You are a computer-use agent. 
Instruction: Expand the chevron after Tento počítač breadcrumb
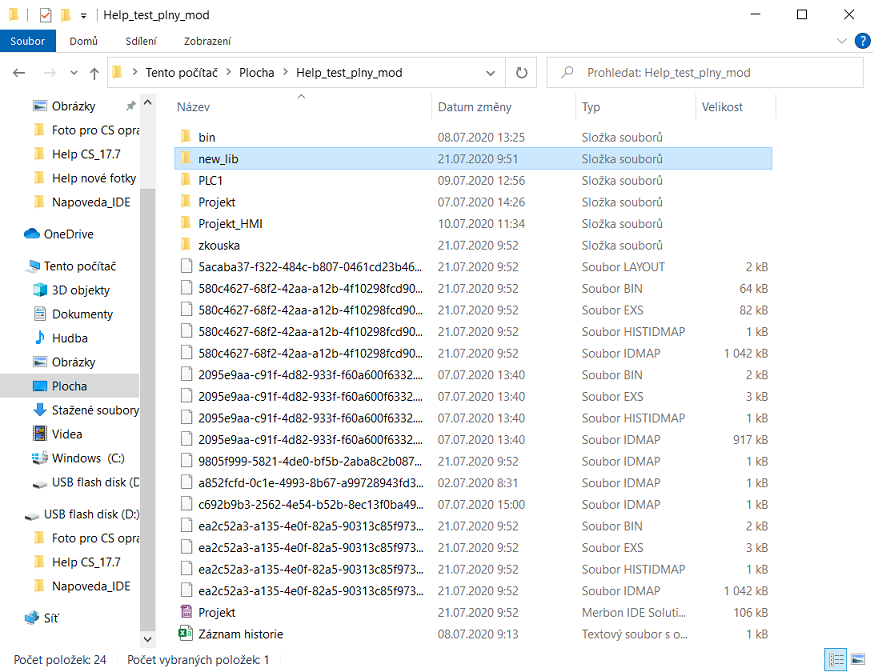tap(229, 72)
